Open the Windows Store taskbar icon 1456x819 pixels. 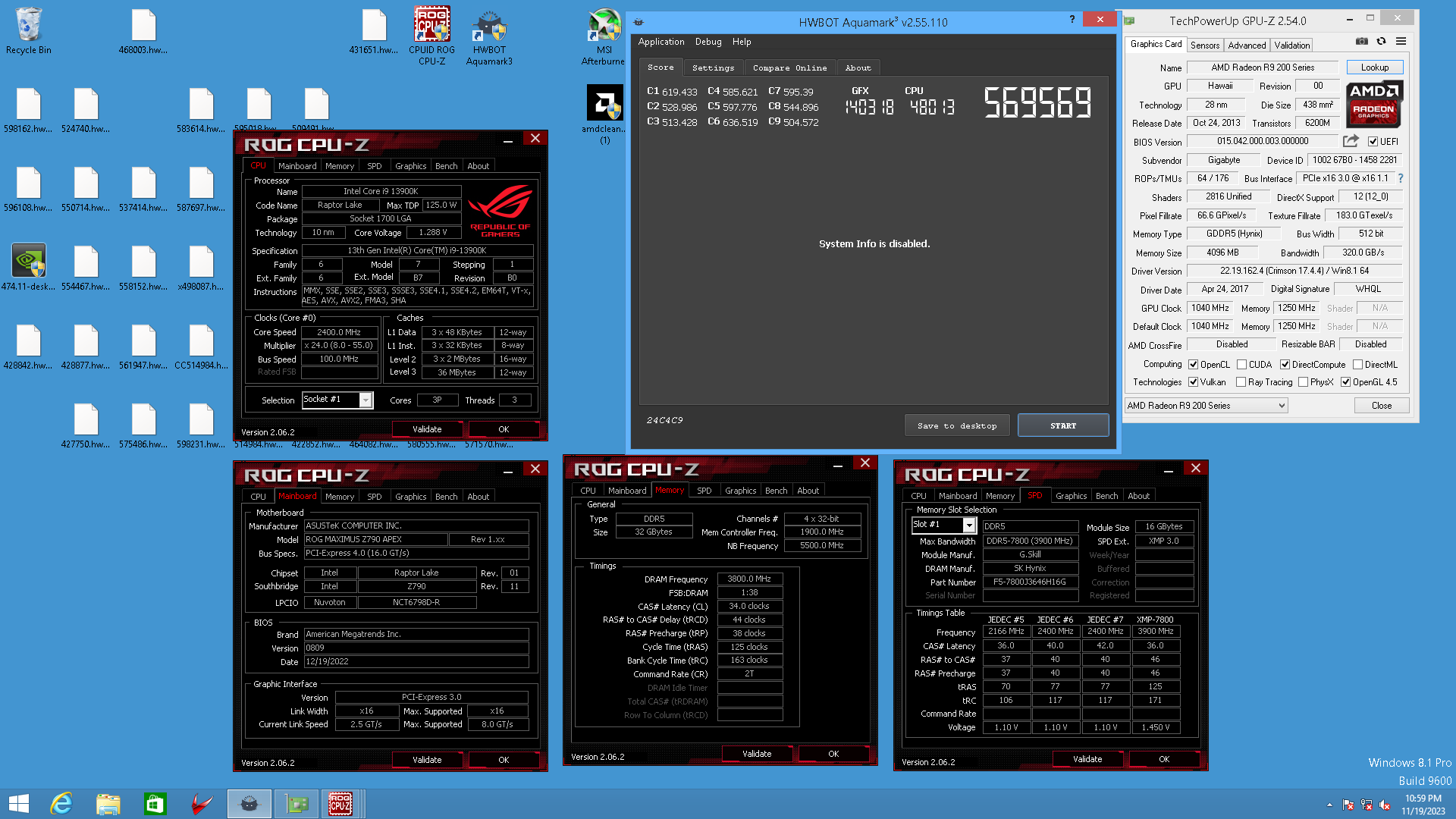point(155,804)
